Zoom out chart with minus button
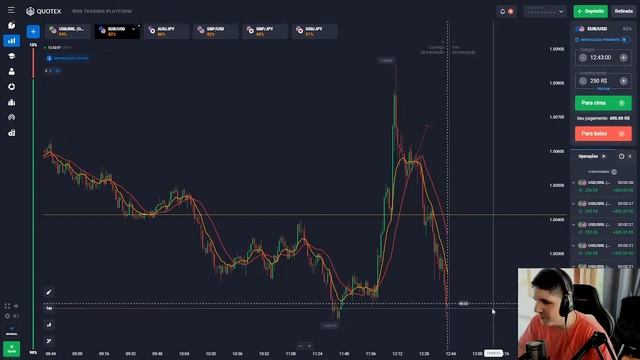Image resolution: width=640 pixels, height=360 pixels. [x=301, y=346]
